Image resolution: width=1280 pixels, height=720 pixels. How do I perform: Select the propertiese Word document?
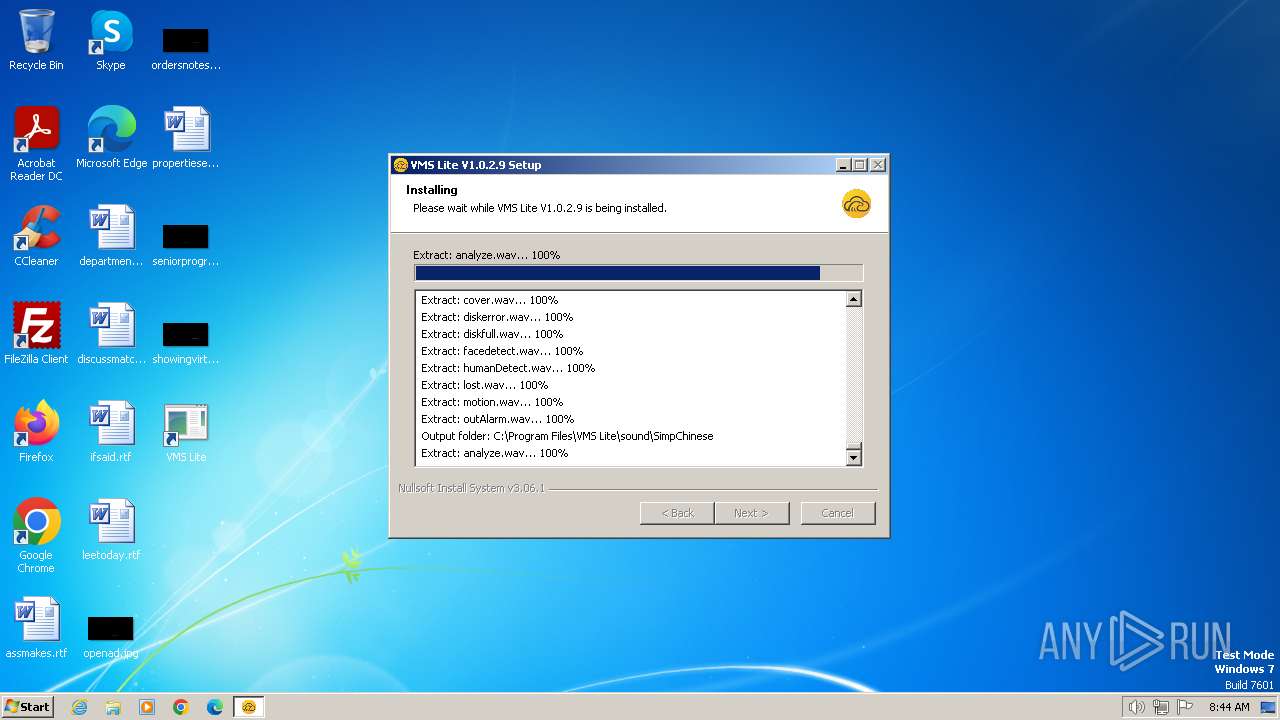click(x=186, y=138)
